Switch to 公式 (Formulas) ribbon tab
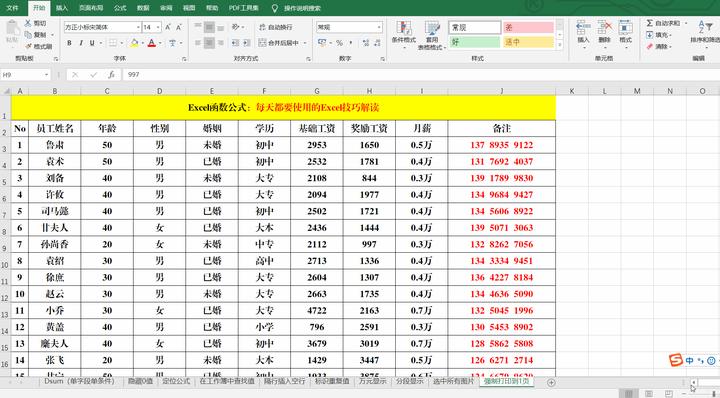 (120, 8)
